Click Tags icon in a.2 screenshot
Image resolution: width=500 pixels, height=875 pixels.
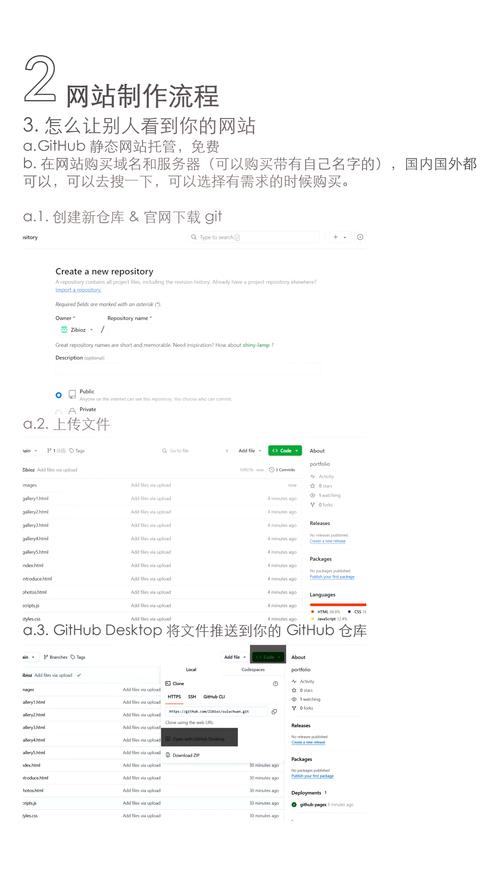click(71, 450)
